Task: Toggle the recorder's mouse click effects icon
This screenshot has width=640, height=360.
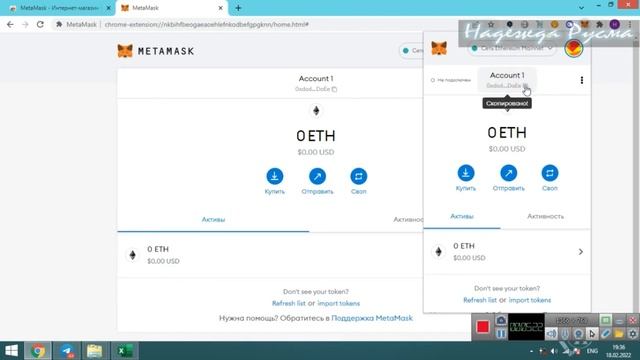Action: point(565,334)
